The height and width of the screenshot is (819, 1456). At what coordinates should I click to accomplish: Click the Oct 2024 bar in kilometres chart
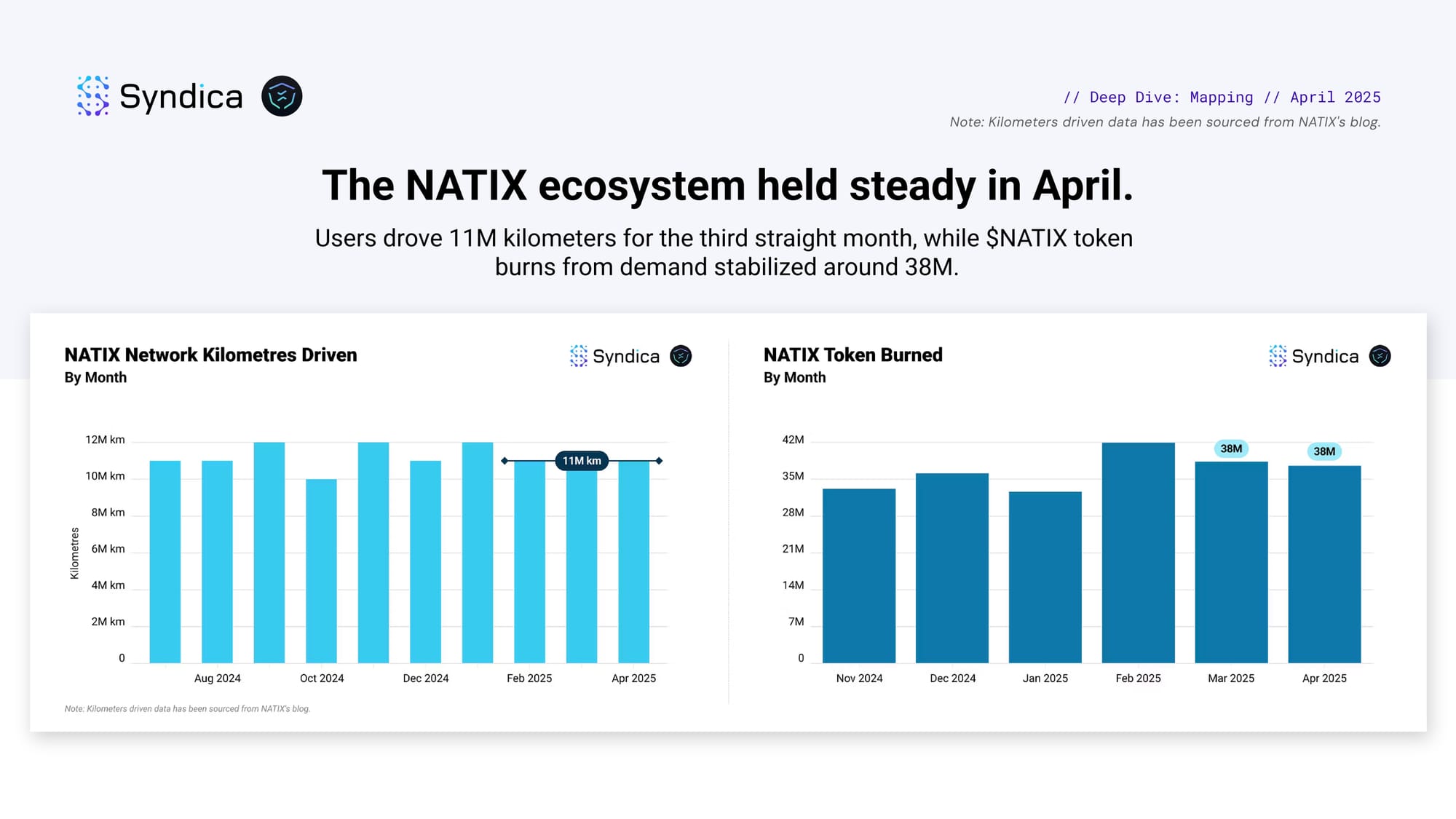[321, 571]
